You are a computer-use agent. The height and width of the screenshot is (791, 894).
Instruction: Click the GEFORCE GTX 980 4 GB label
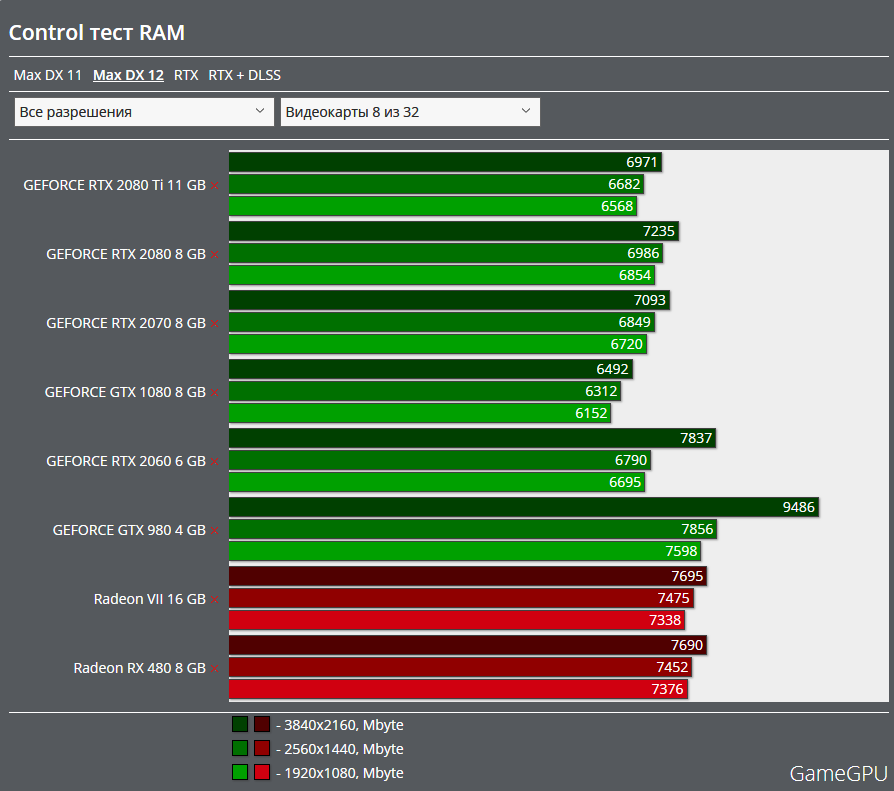coord(129,530)
